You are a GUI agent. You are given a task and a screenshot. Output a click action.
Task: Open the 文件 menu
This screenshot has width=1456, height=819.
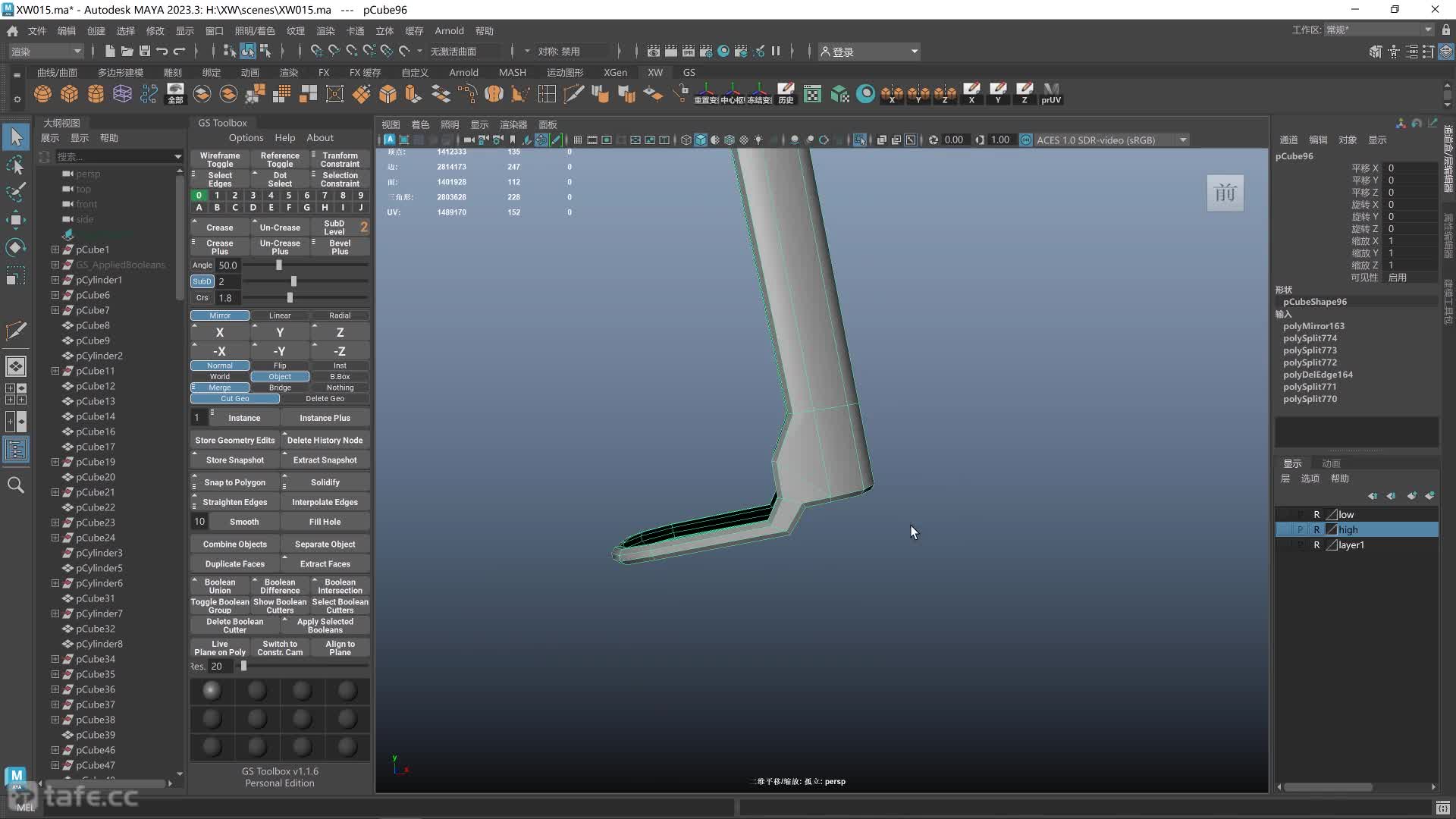37,31
